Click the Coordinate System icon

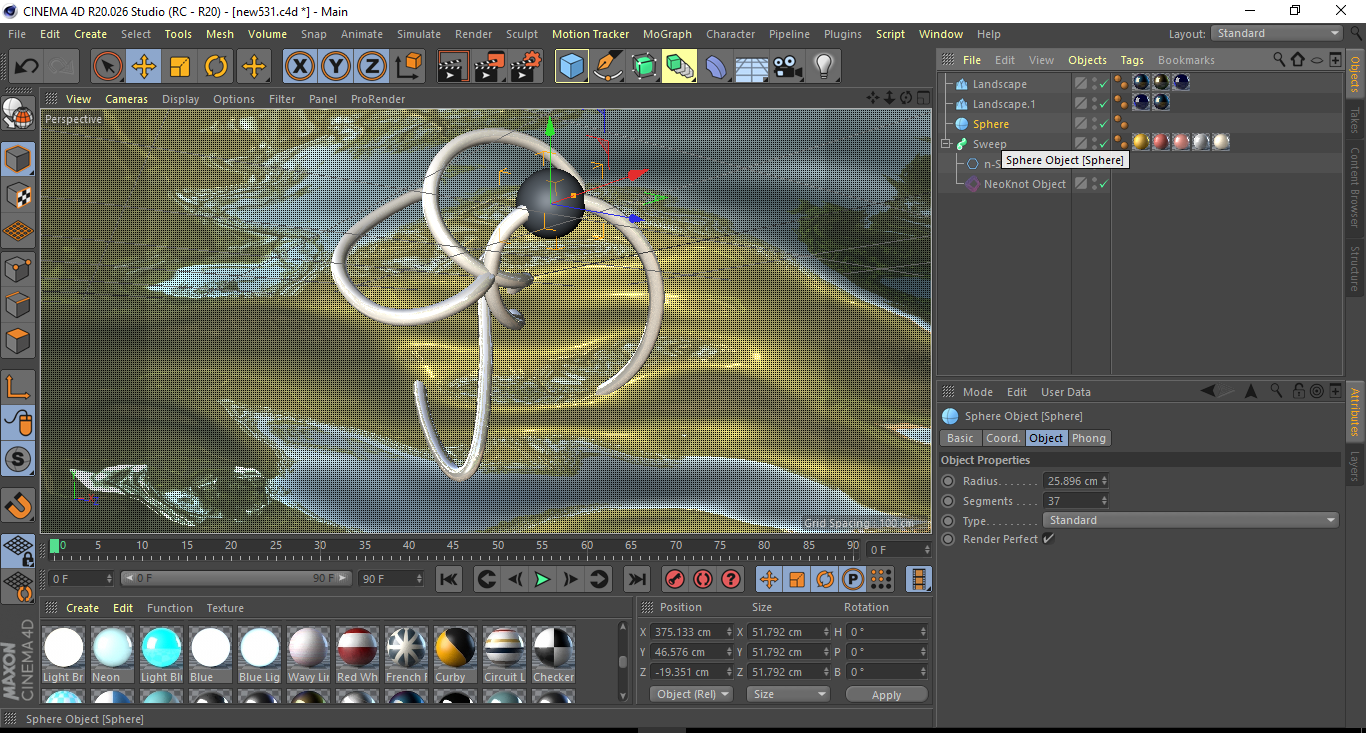click(408, 67)
